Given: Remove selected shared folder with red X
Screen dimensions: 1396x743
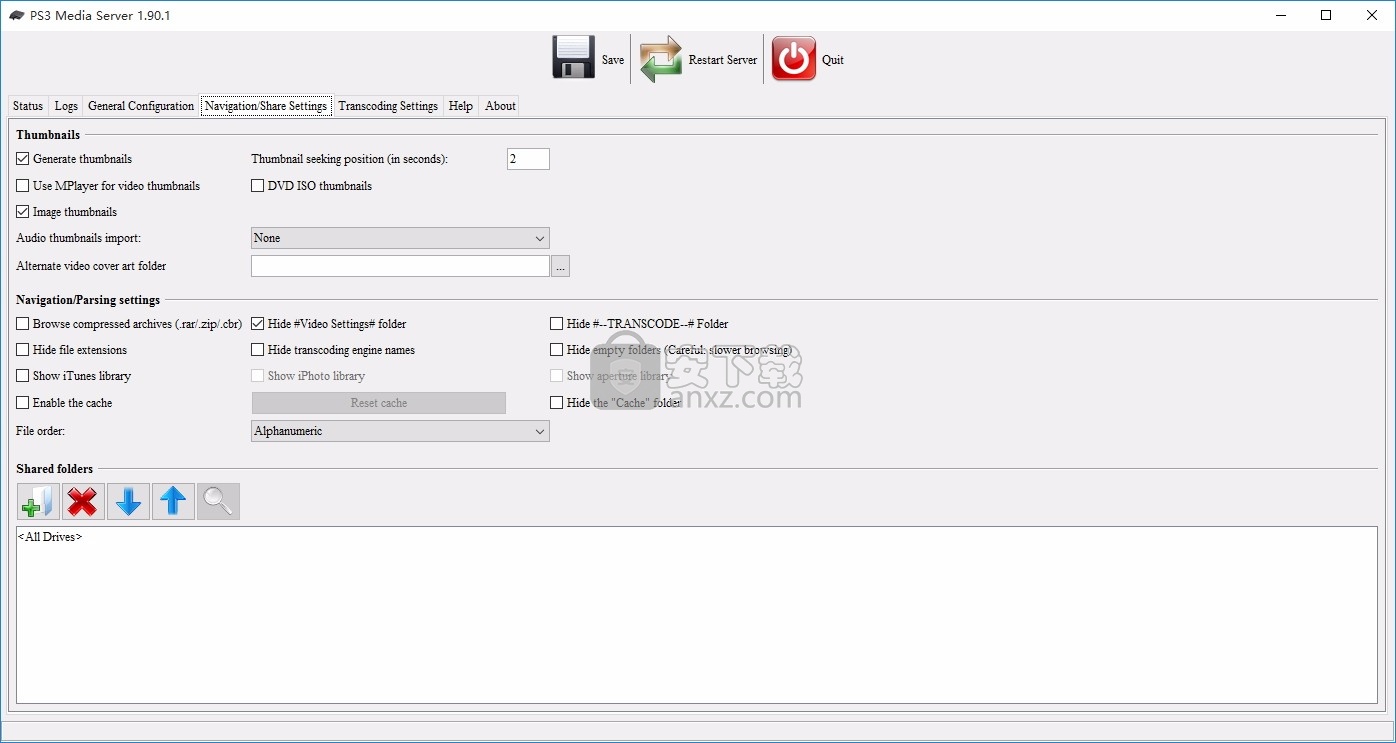Looking at the screenshot, I should point(83,501).
